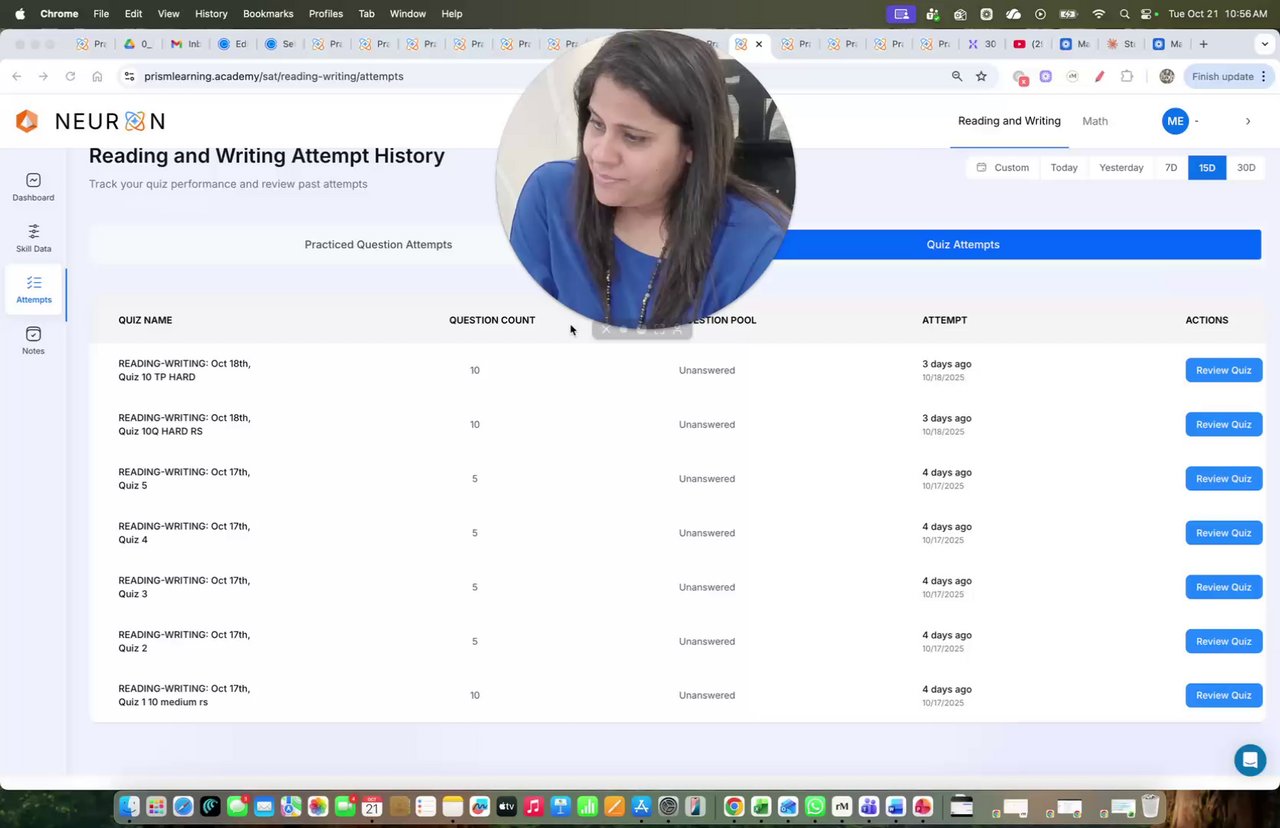Click the QUESTION COUNT column header
Image resolution: width=1280 pixels, height=828 pixels.
coord(492,320)
